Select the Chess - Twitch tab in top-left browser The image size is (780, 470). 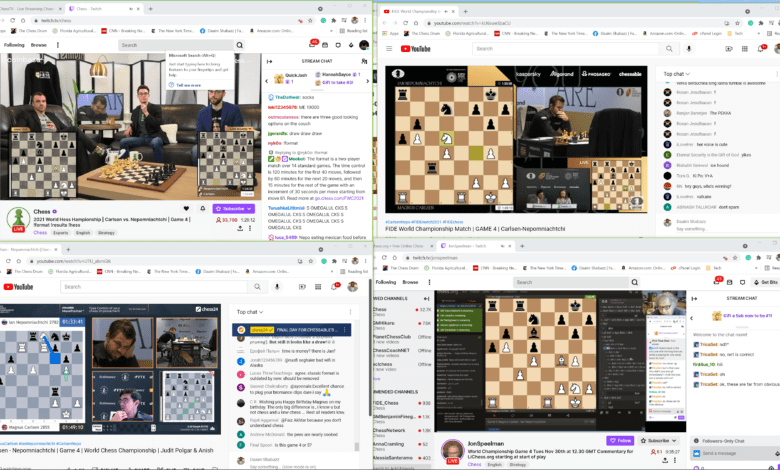point(102,8)
